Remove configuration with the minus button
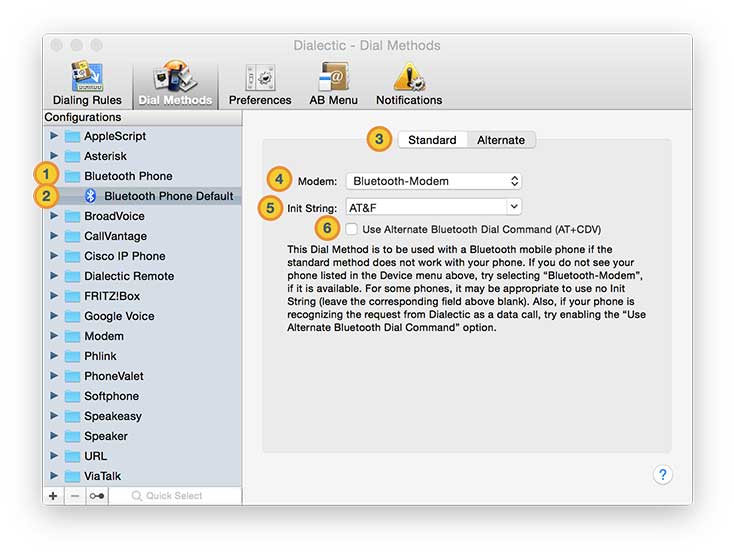The height and width of the screenshot is (555, 734). pos(75,496)
